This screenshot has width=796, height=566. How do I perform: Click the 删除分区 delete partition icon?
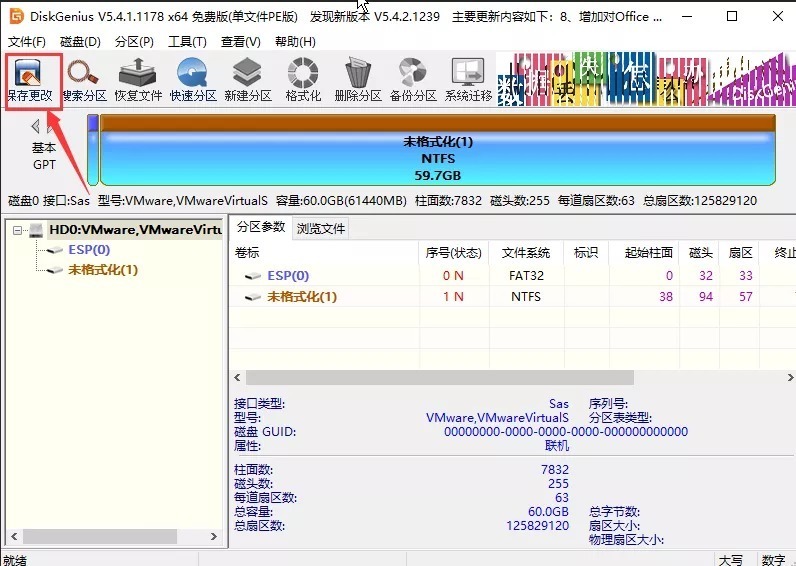[x=358, y=80]
